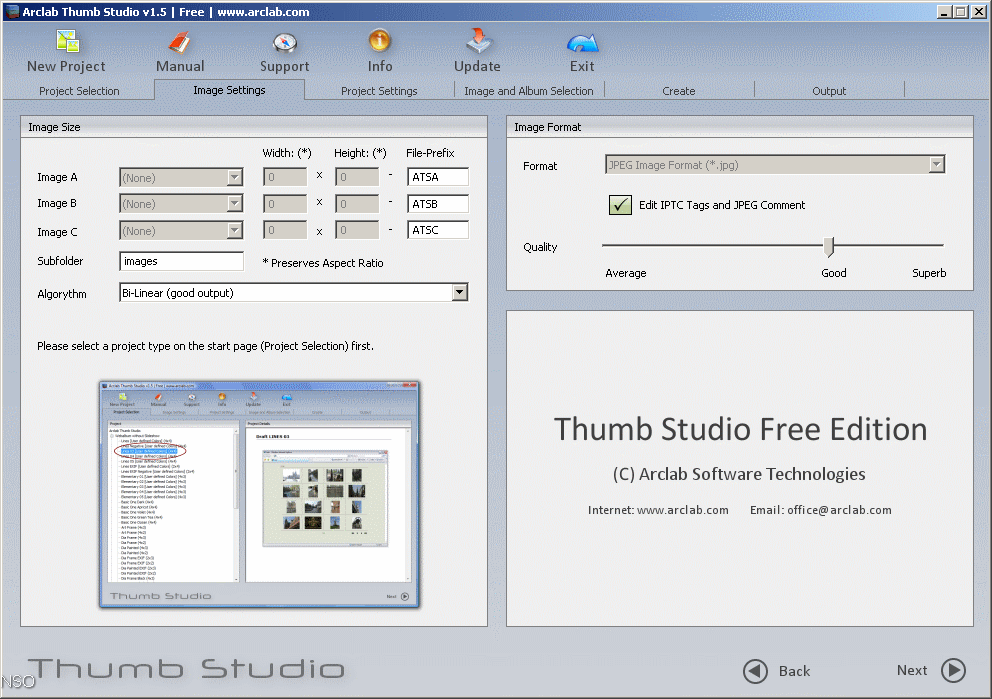Viewport: 992px width, 699px height.
Task: Open the Create tab
Action: click(679, 91)
